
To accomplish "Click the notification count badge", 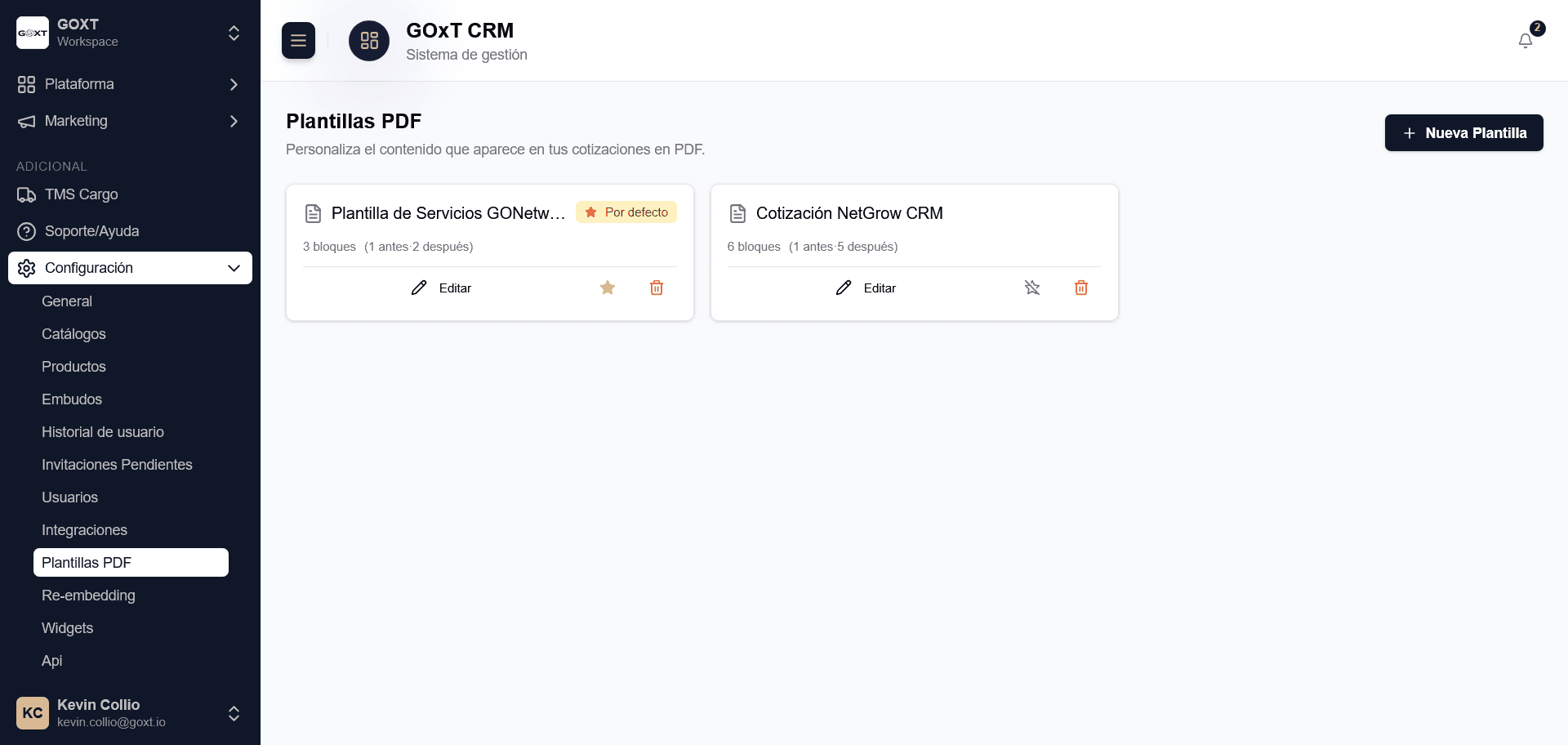I will coord(1537,28).
